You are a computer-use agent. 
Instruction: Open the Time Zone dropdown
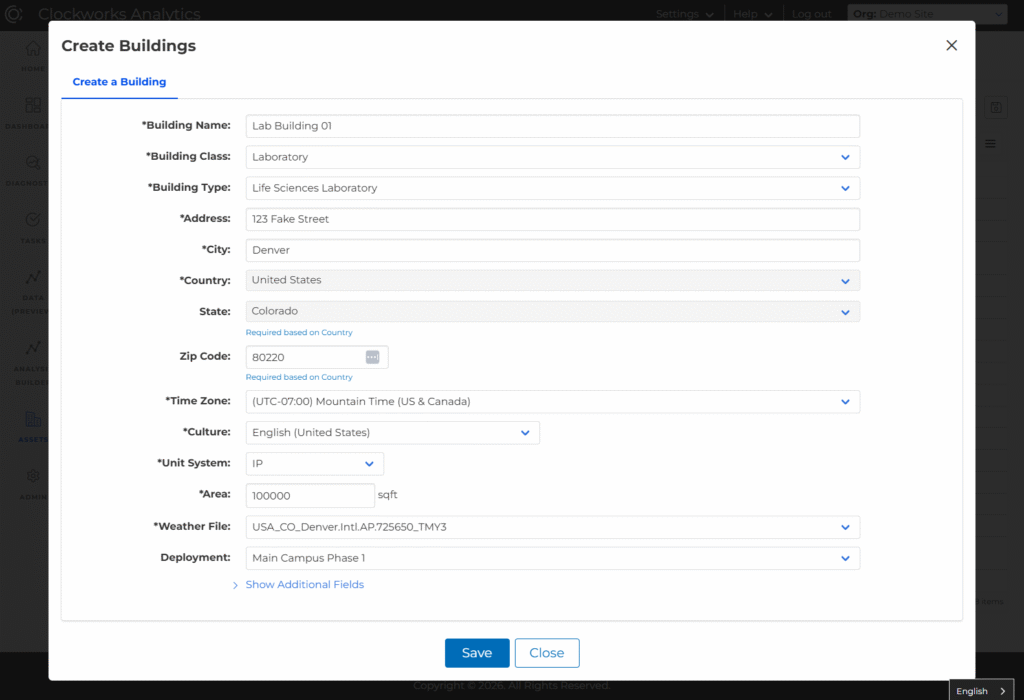(x=552, y=402)
